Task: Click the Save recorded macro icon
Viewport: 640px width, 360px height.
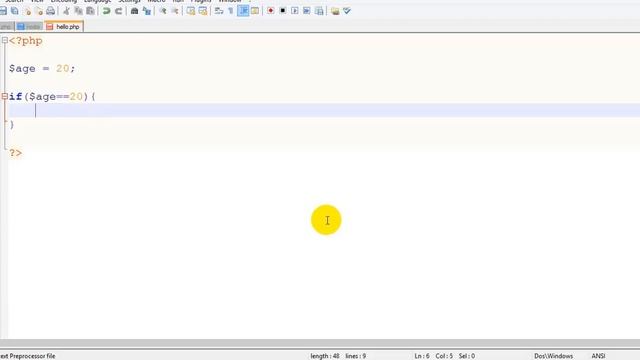Action: [319, 11]
